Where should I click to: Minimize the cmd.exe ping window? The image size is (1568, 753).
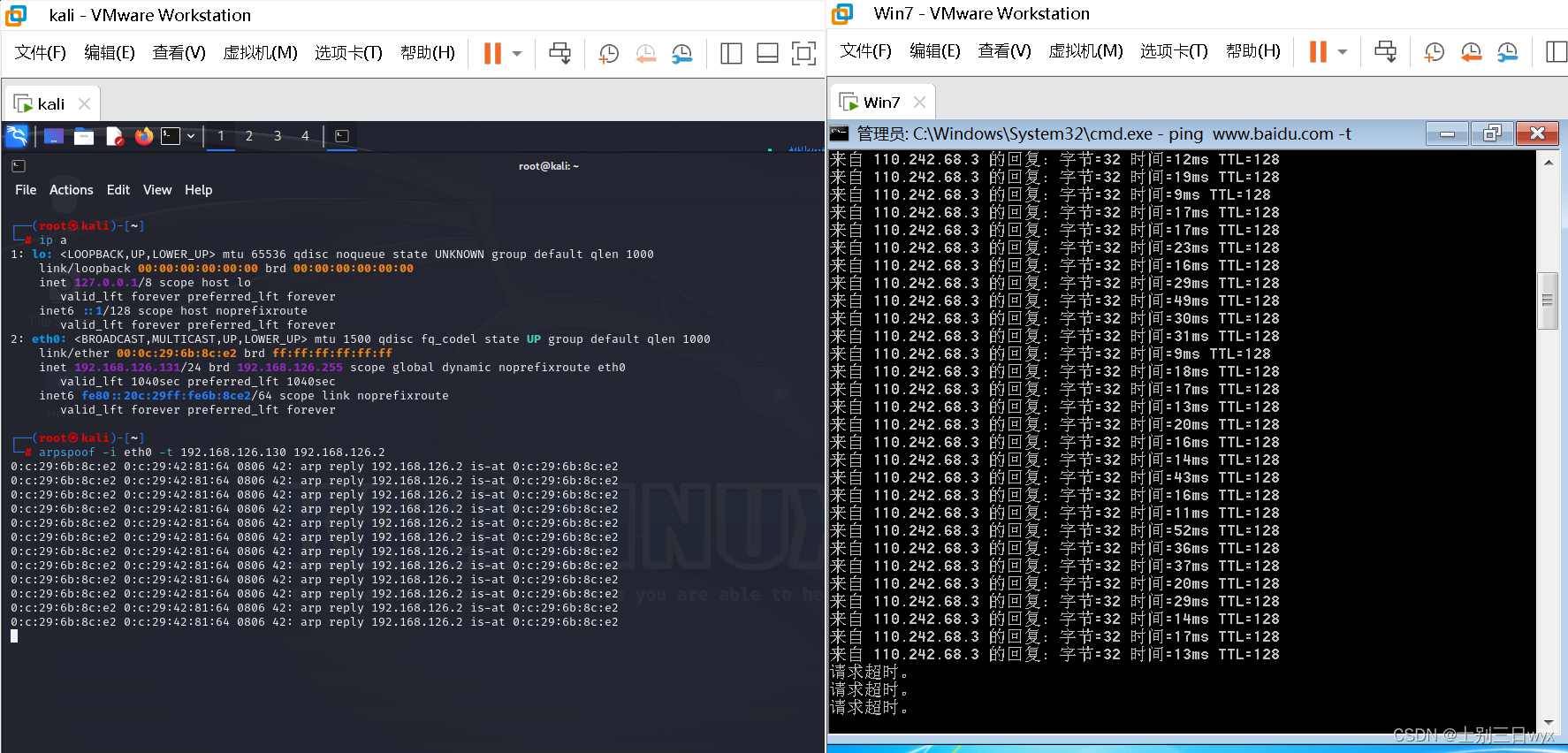click(1448, 133)
